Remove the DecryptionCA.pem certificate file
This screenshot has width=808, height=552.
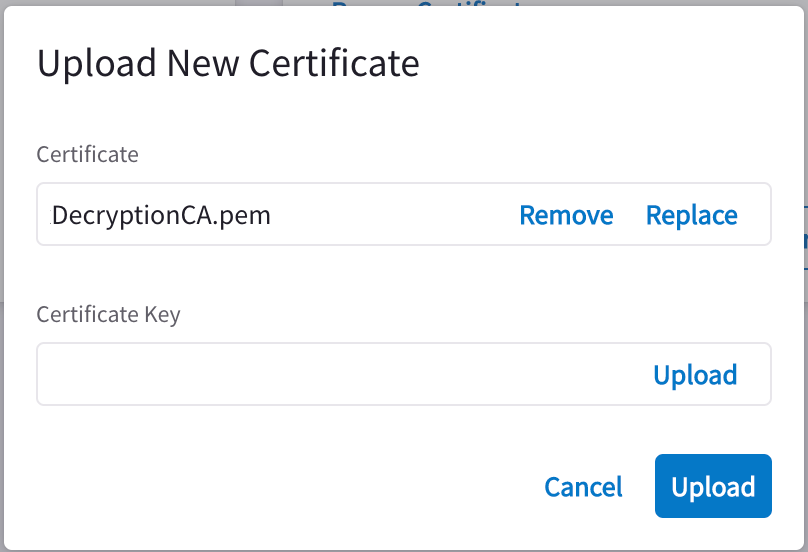click(566, 215)
